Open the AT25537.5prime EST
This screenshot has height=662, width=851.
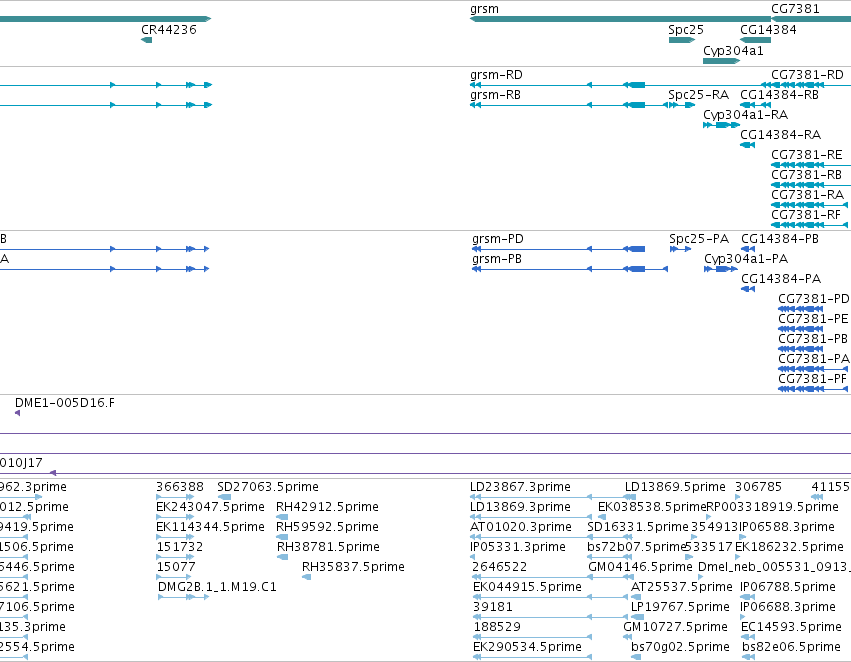coord(636,597)
